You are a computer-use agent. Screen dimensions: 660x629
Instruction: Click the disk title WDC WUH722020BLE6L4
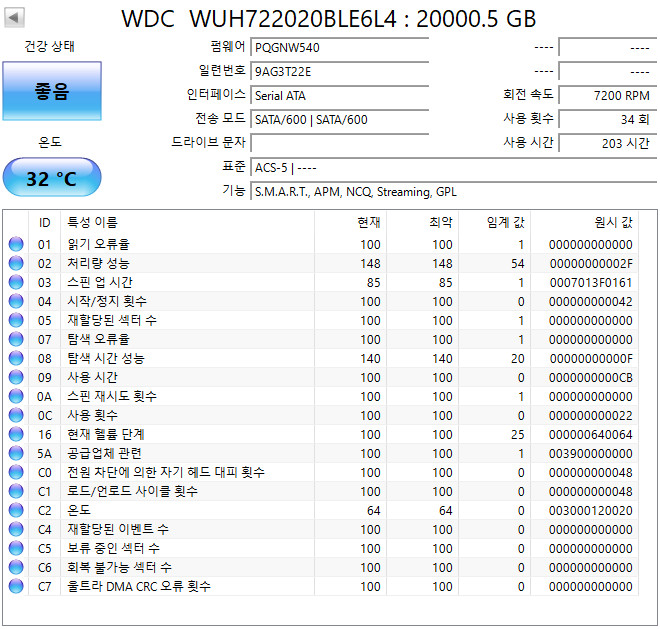pyautogui.click(x=328, y=19)
